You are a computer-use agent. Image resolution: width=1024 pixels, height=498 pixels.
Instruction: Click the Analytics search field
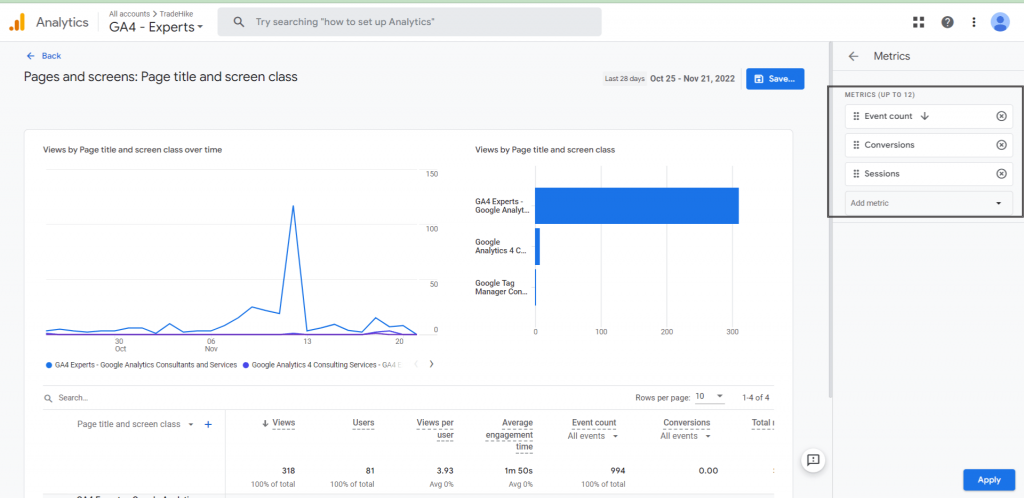click(409, 22)
